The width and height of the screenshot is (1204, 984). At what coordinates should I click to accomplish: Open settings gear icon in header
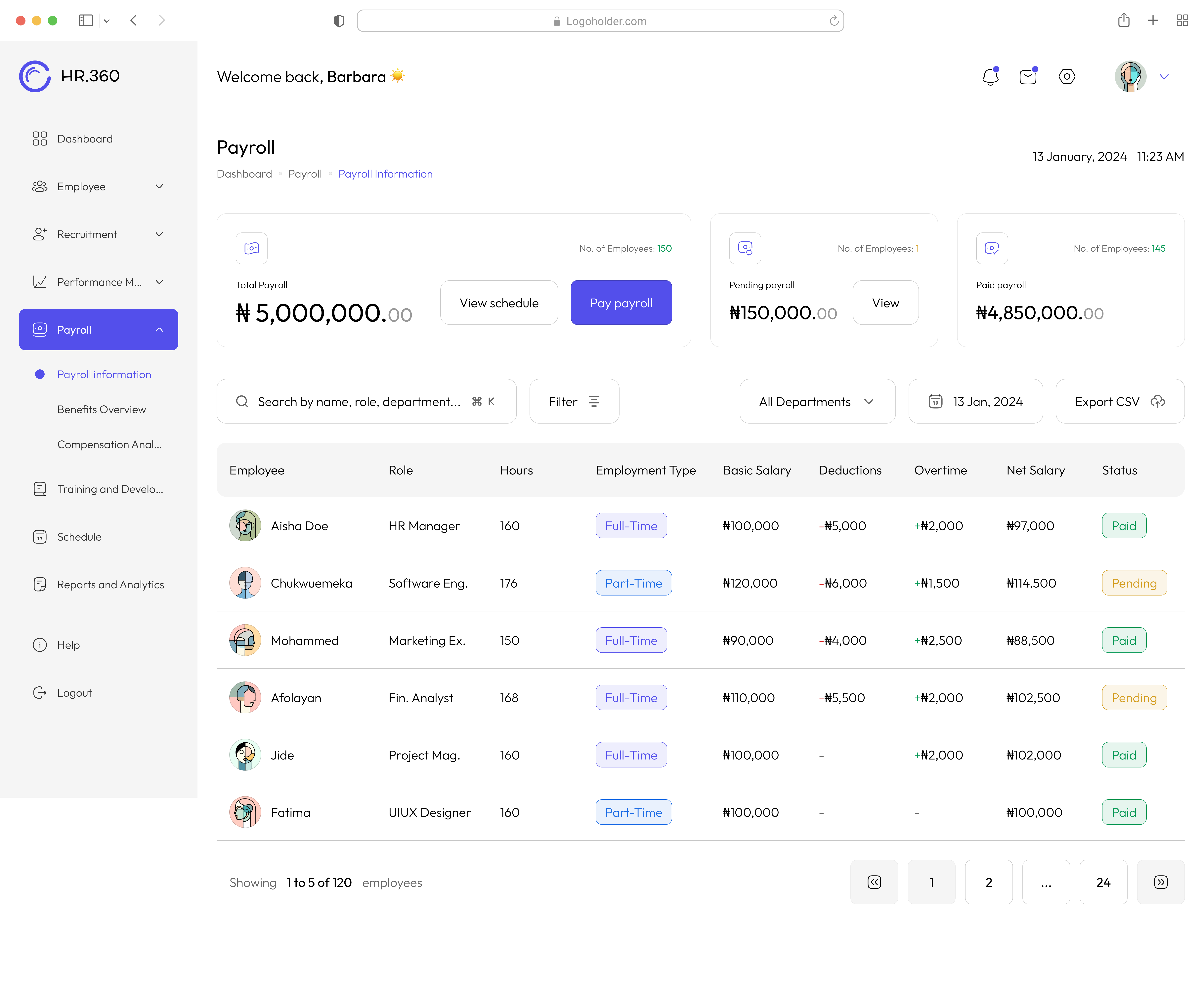[x=1067, y=76]
